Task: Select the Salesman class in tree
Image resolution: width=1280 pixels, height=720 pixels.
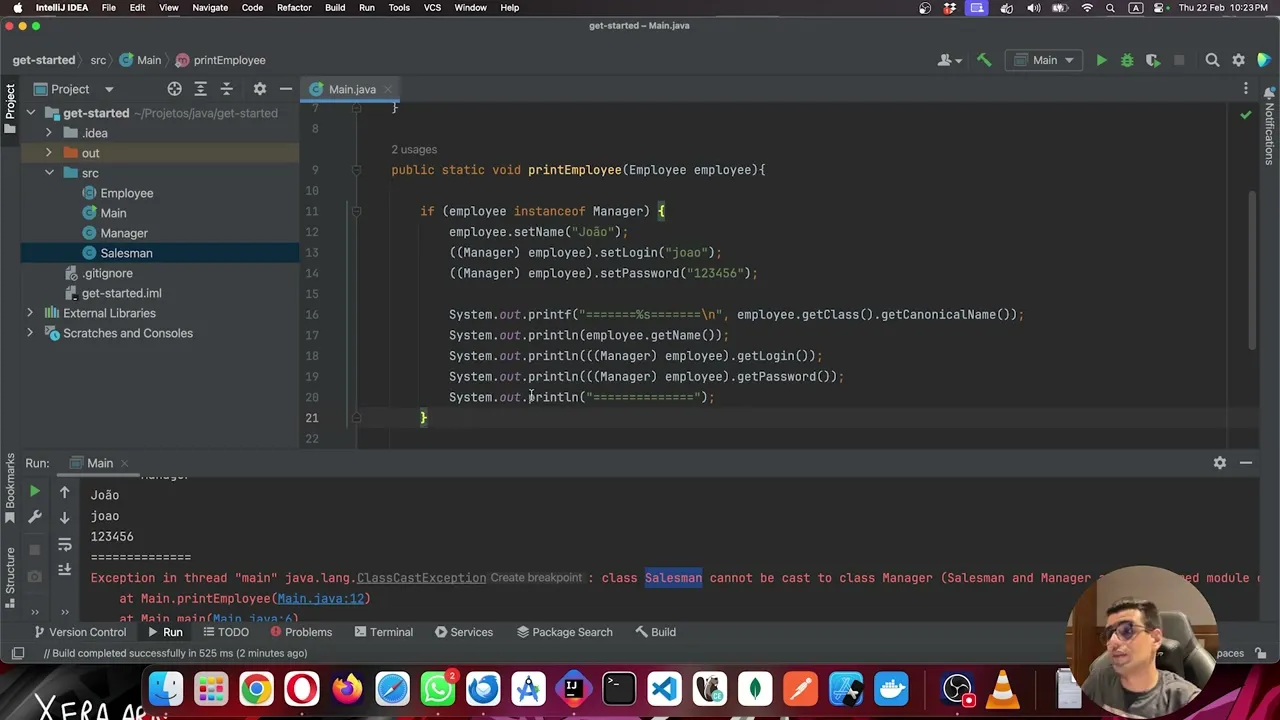Action: pos(126,253)
